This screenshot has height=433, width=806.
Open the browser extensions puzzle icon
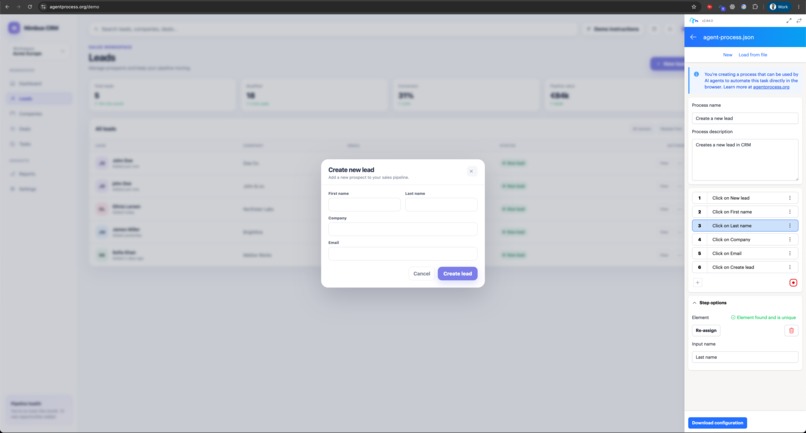(x=755, y=7)
